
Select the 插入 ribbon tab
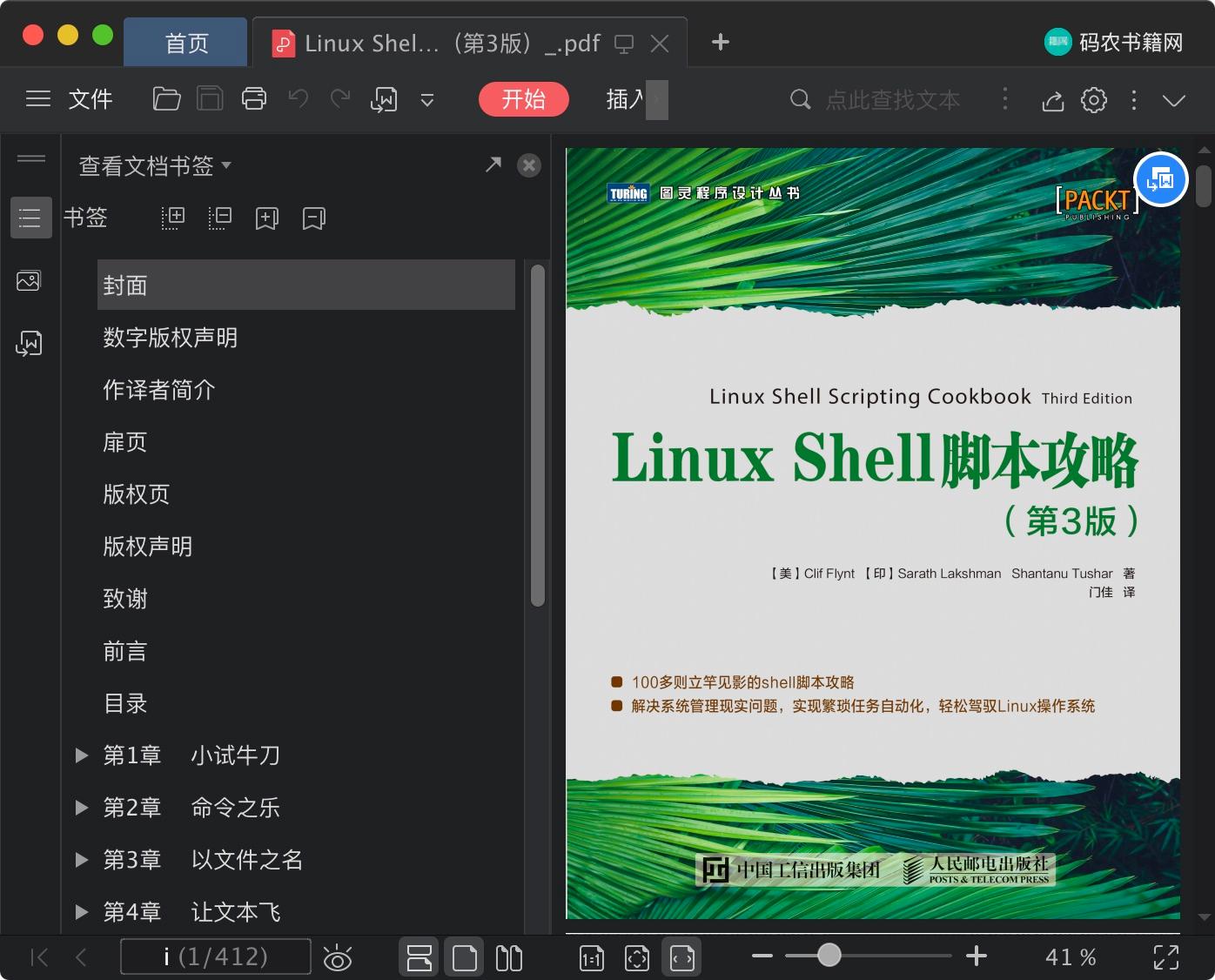[626, 99]
